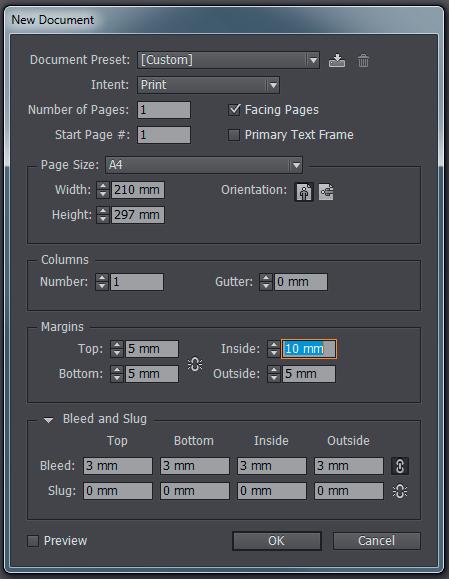Screen dimensions: 449x579
Task: Select portrait orientation icon
Action: pyautogui.click(x=304, y=192)
